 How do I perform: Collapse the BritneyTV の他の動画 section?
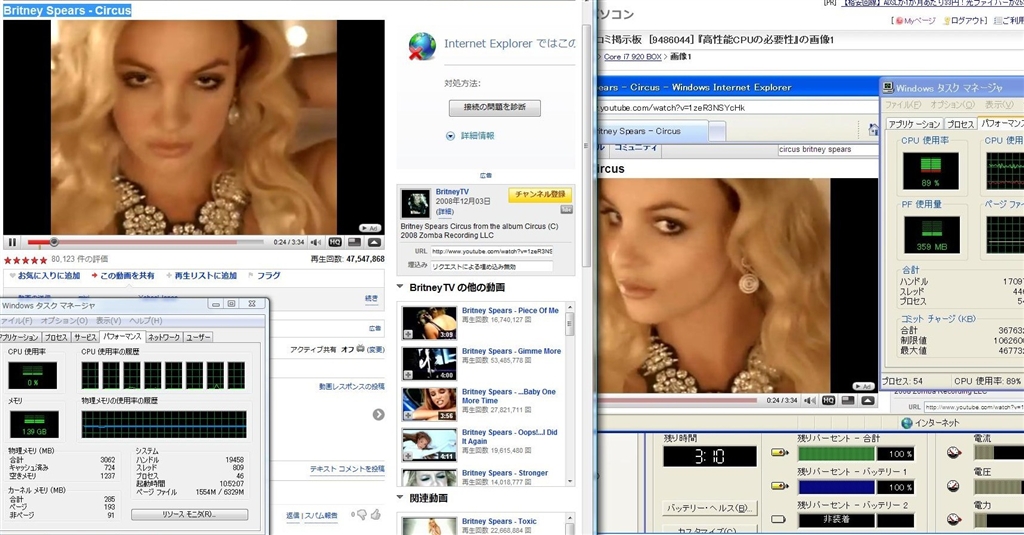(x=402, y=288)
